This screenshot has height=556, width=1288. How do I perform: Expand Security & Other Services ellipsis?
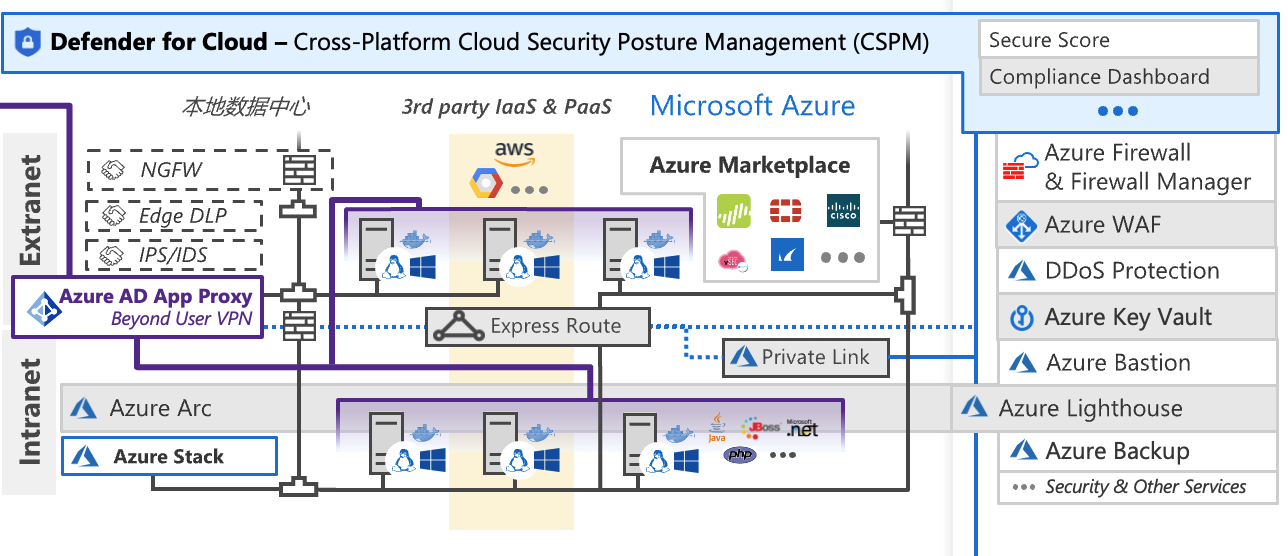pyautogui.click(x=1022, y=487)
